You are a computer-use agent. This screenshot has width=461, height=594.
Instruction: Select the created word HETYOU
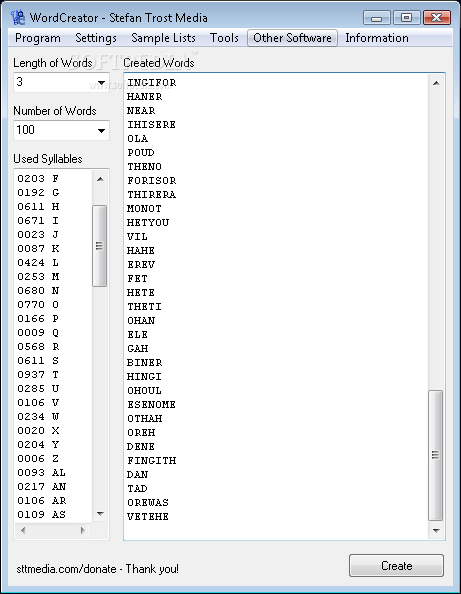coord(148,223)
